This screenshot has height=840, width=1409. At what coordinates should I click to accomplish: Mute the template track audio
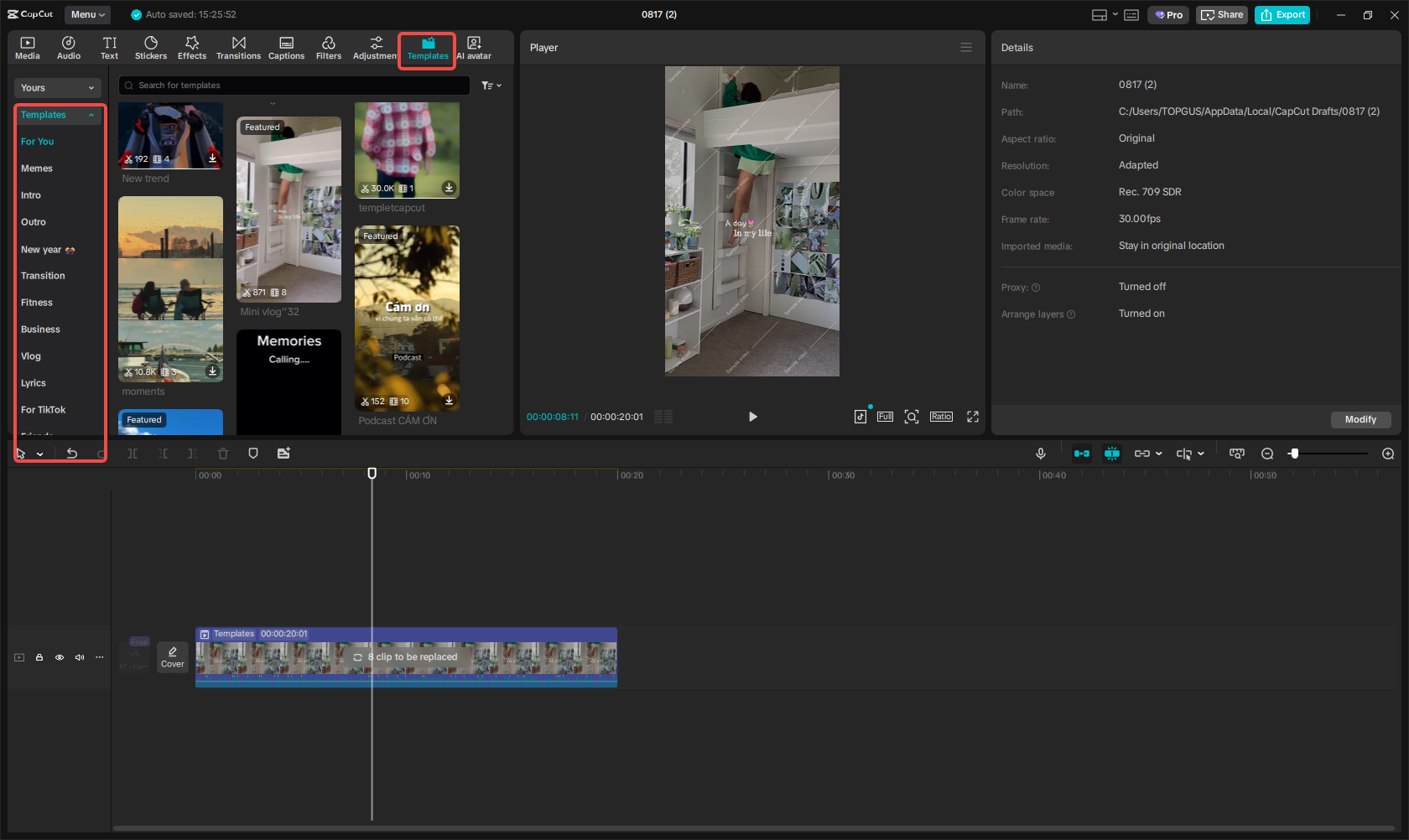point(80,657)
